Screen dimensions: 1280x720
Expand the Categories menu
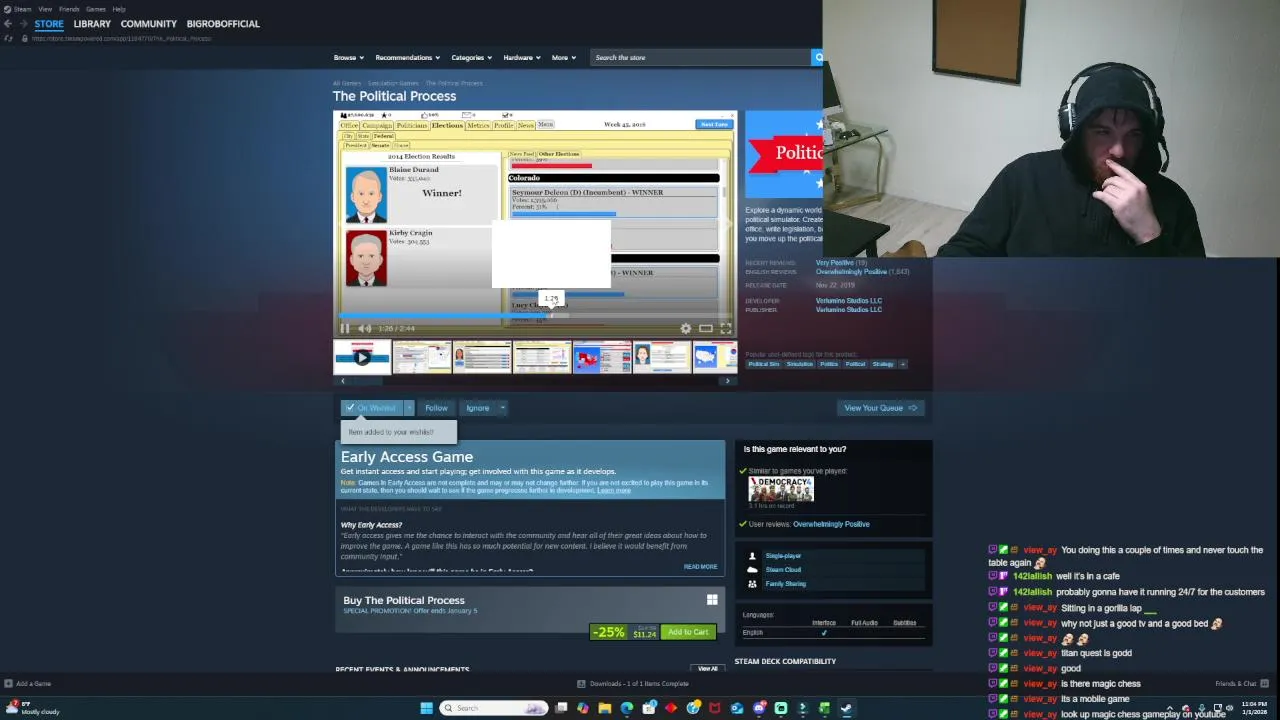coord(471,58)
